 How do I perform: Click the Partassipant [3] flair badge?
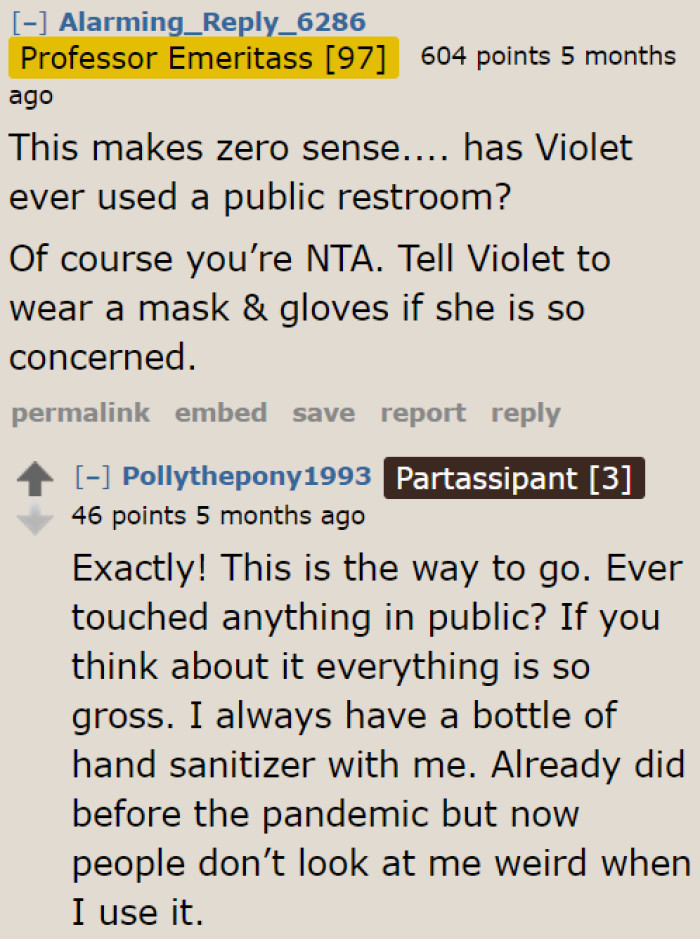tap(514, 479)
